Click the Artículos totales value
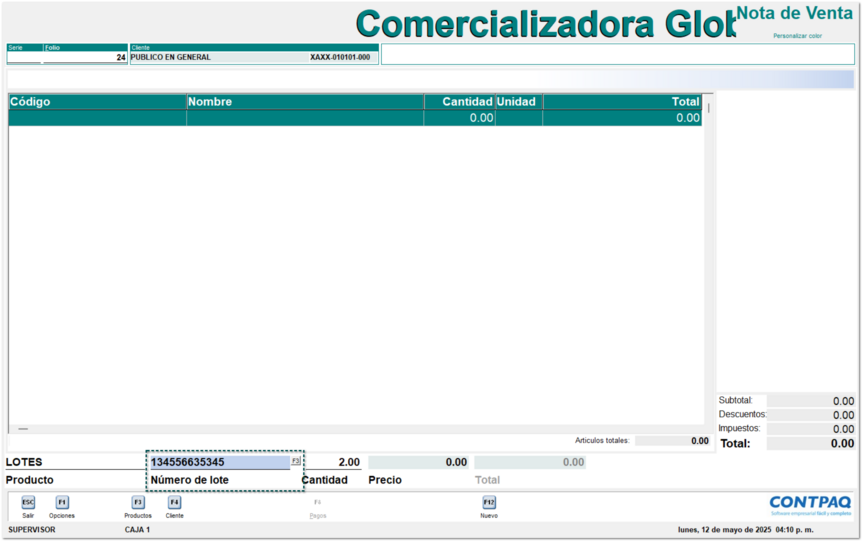Screen dimensions: 863x542 click(672, 441)
